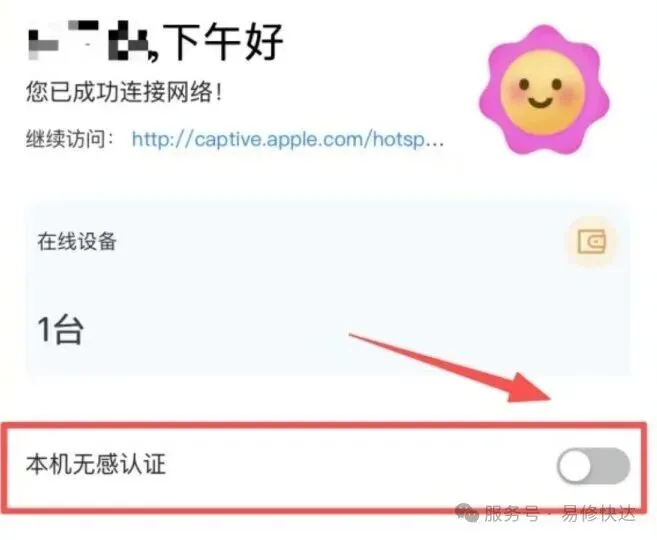
Task: Click the WeChat logo in the watermark
Action: 467,512
